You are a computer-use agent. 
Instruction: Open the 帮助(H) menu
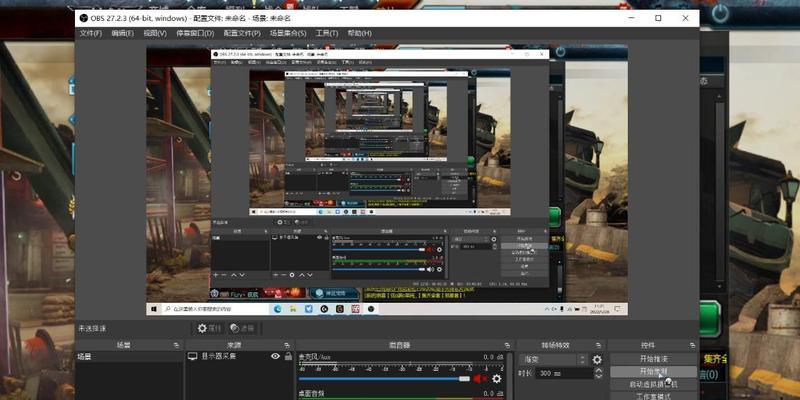tap(359, 33)
